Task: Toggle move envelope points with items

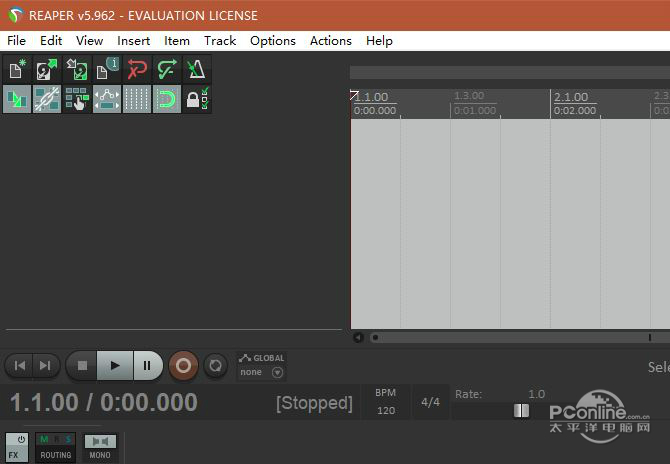Action: (x=107, y=99)
